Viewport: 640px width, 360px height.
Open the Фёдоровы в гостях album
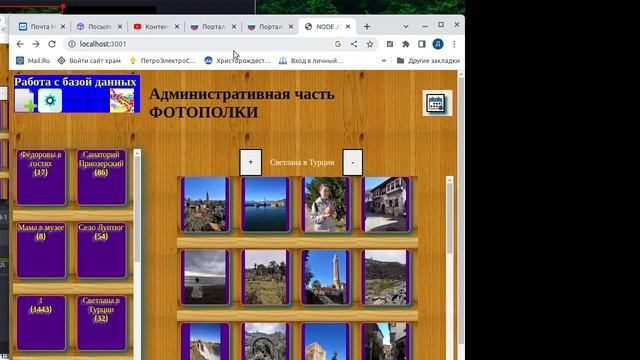click(41, 177)
